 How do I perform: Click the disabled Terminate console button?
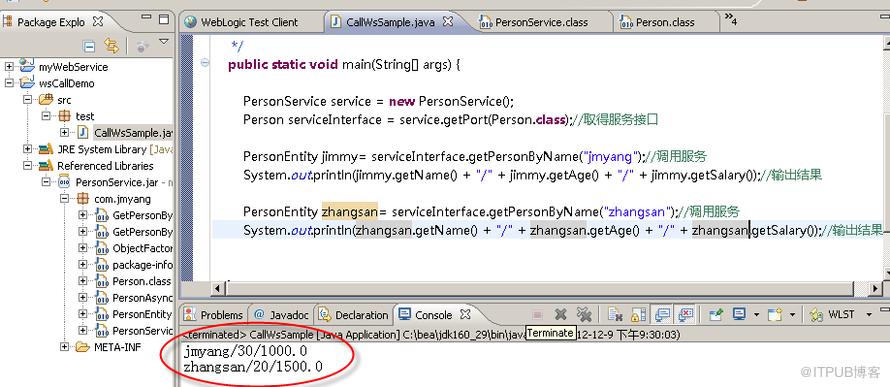tap(537, 314)
